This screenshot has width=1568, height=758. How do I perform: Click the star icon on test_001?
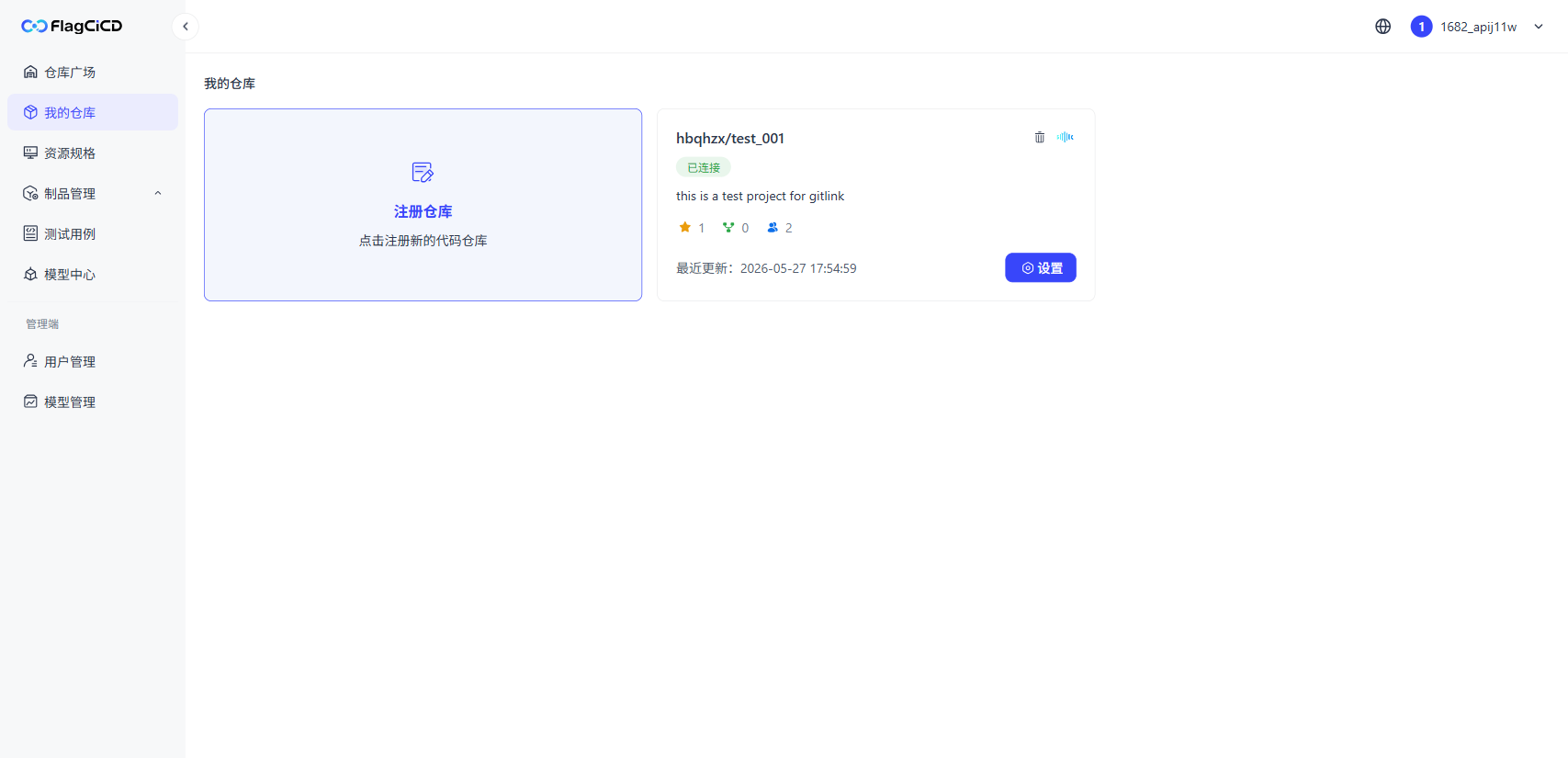684,227
